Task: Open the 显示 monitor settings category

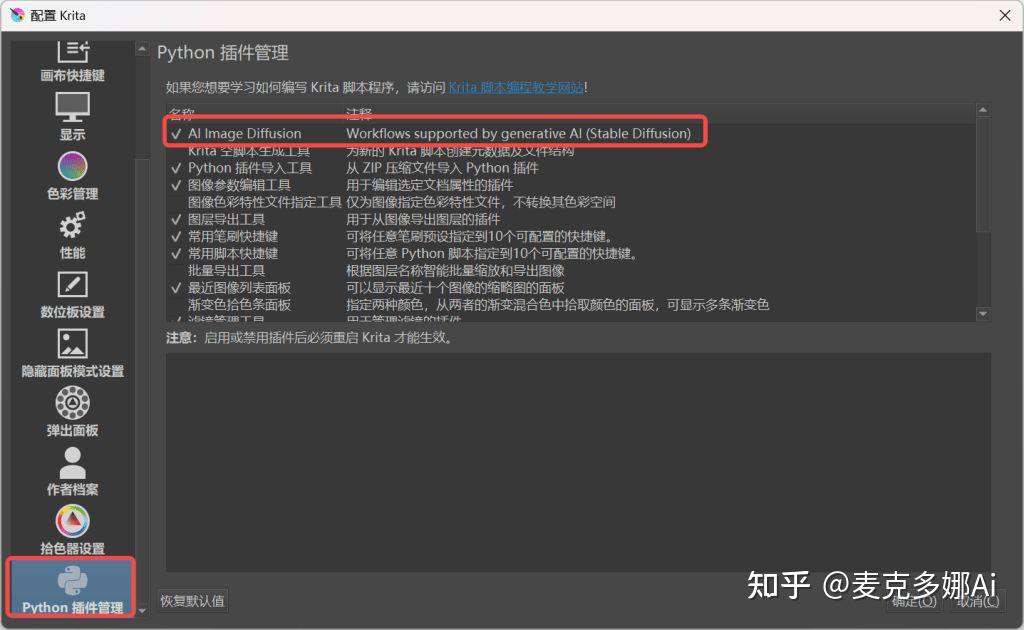Action: pyautogui.click(x=72, y=117)
